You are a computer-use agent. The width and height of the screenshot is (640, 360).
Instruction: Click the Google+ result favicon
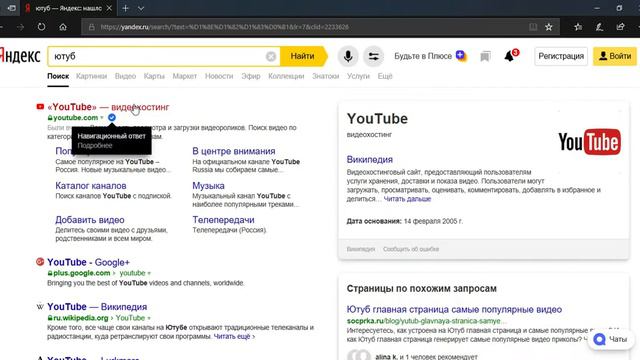click(x=40, y=262)
